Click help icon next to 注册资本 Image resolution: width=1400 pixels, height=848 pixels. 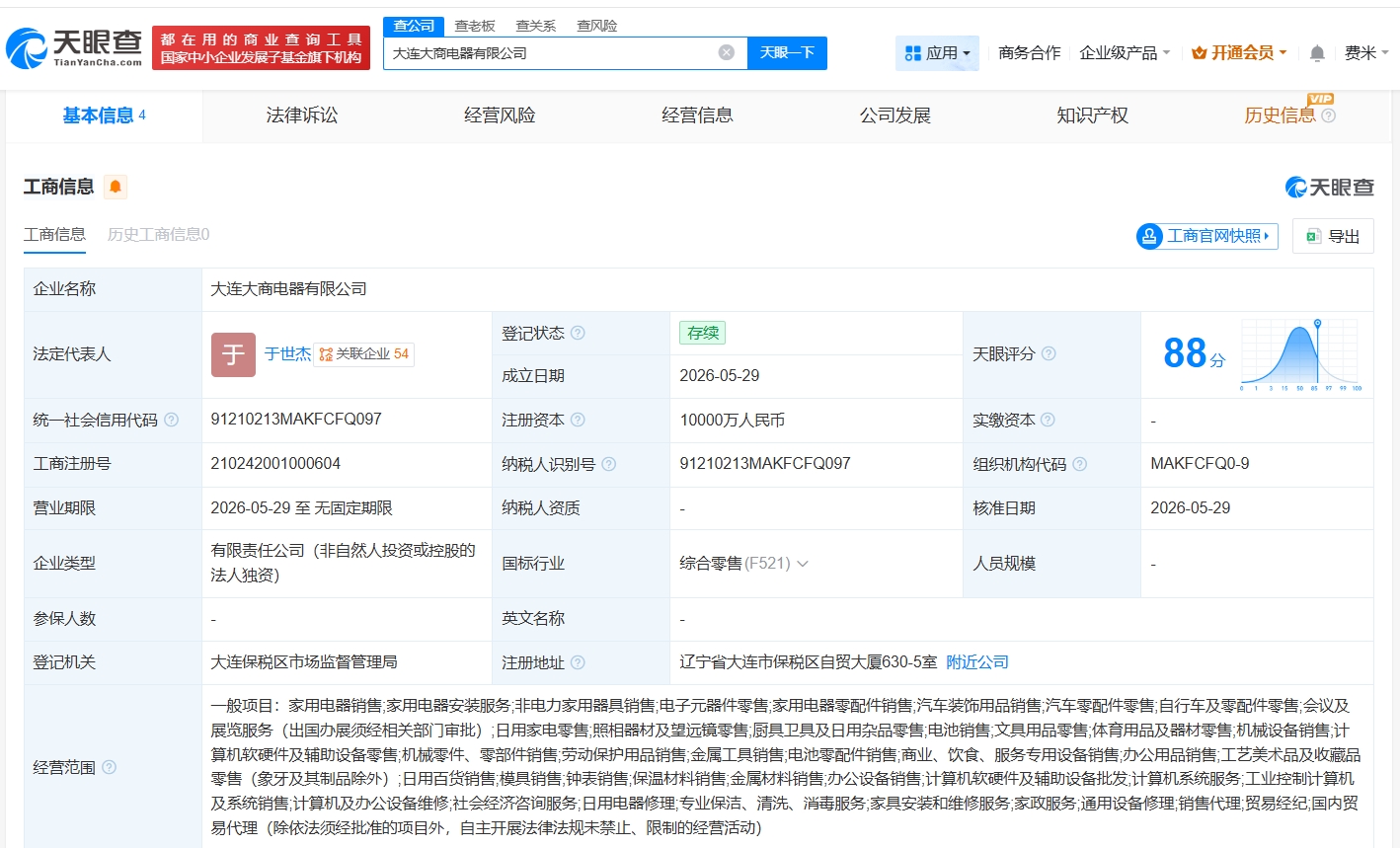(x=578, y=420)
